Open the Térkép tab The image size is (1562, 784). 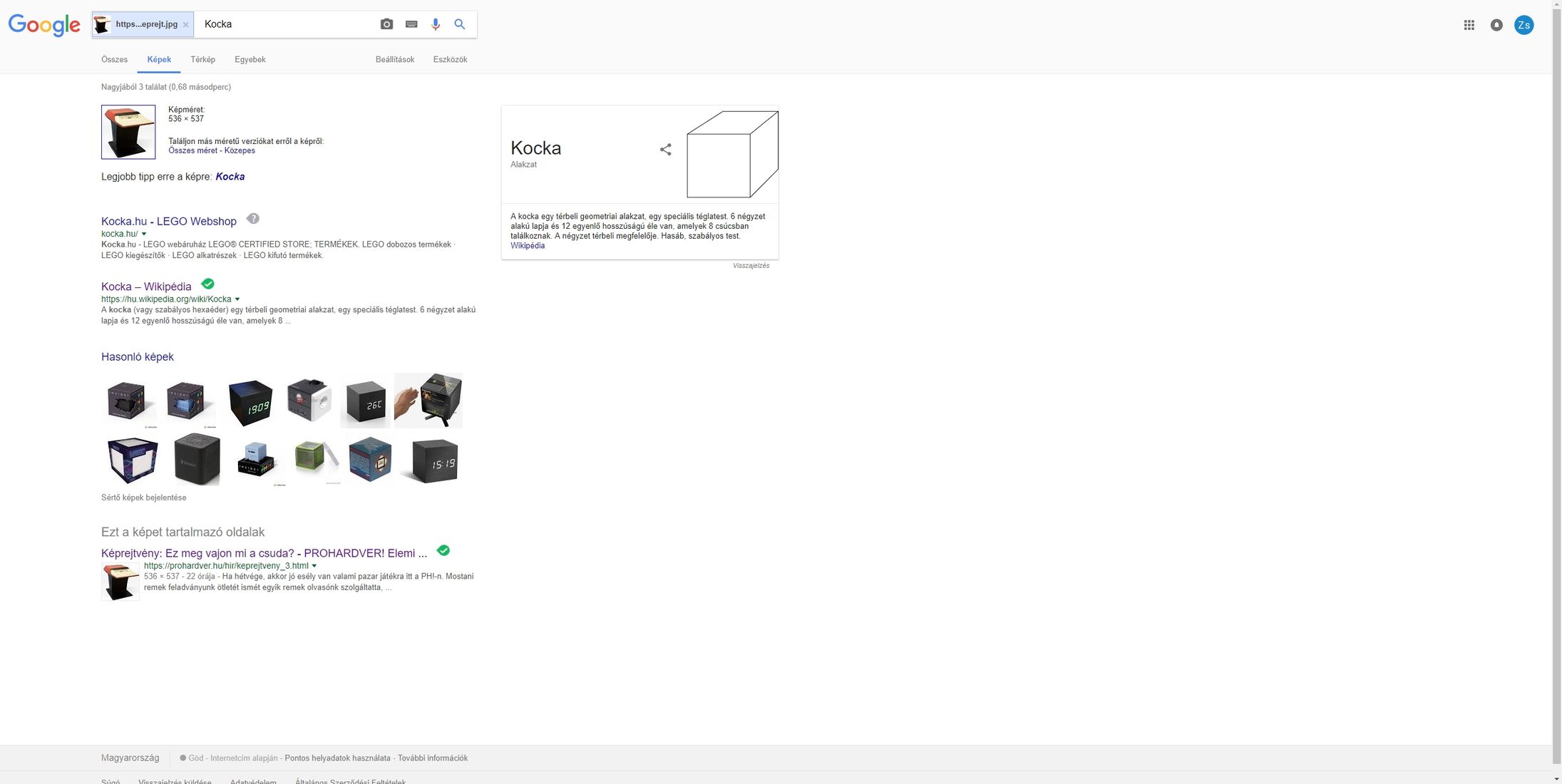click(203, 60)
